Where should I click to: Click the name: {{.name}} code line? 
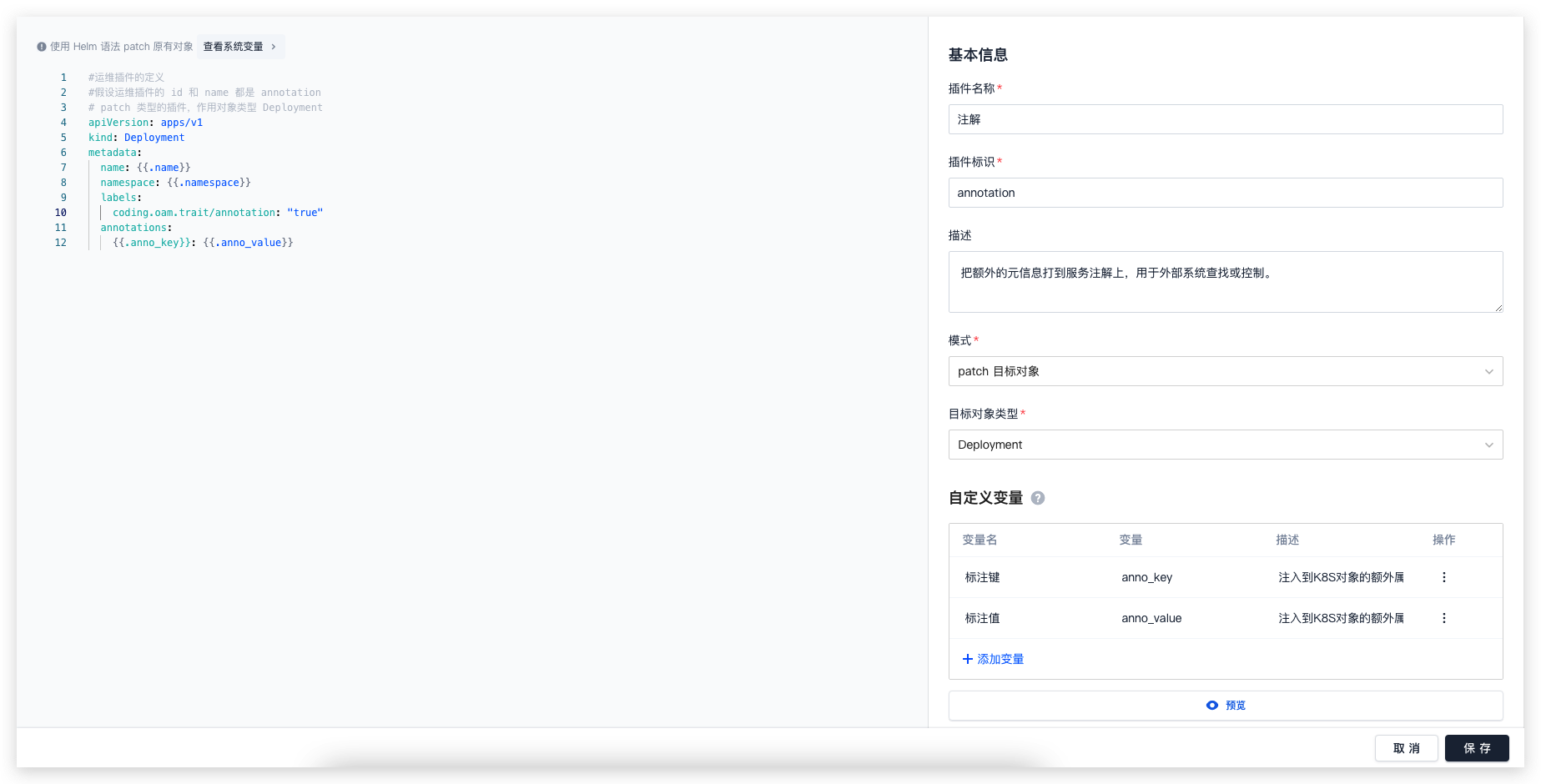145,168
